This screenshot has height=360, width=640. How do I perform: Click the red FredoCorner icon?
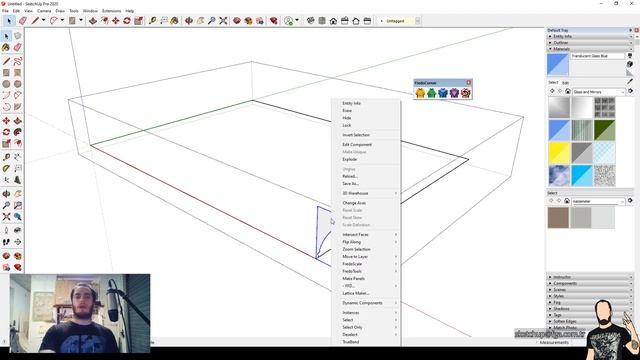click(466, 93)
